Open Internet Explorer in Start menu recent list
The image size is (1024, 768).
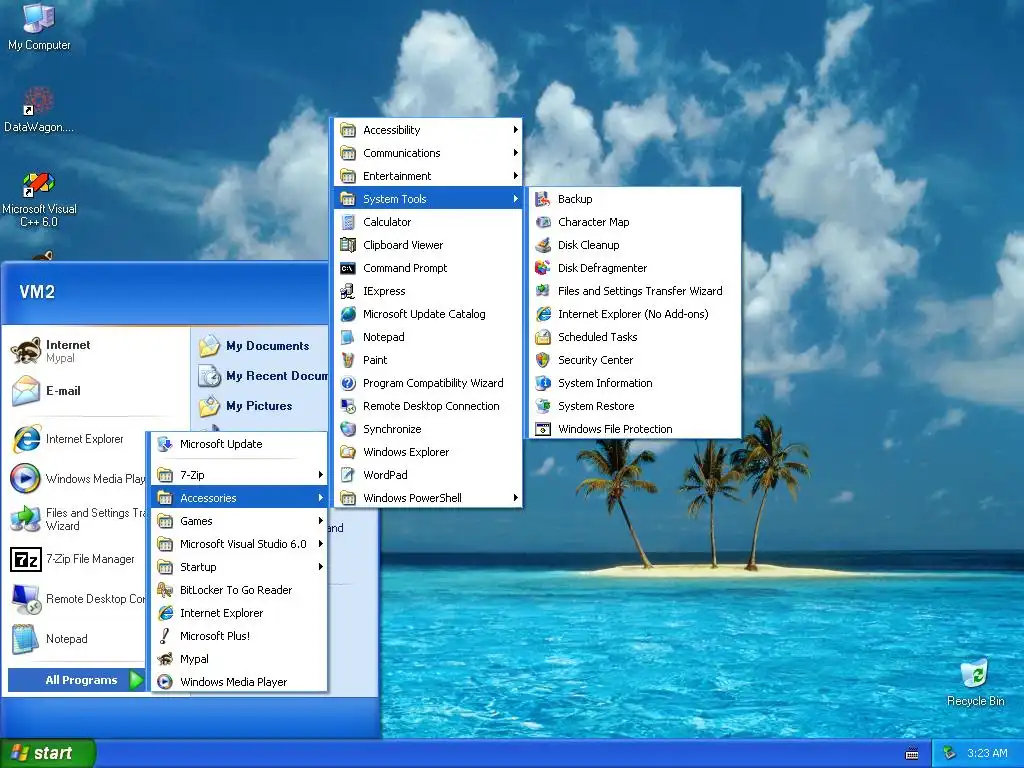(76, 440)
